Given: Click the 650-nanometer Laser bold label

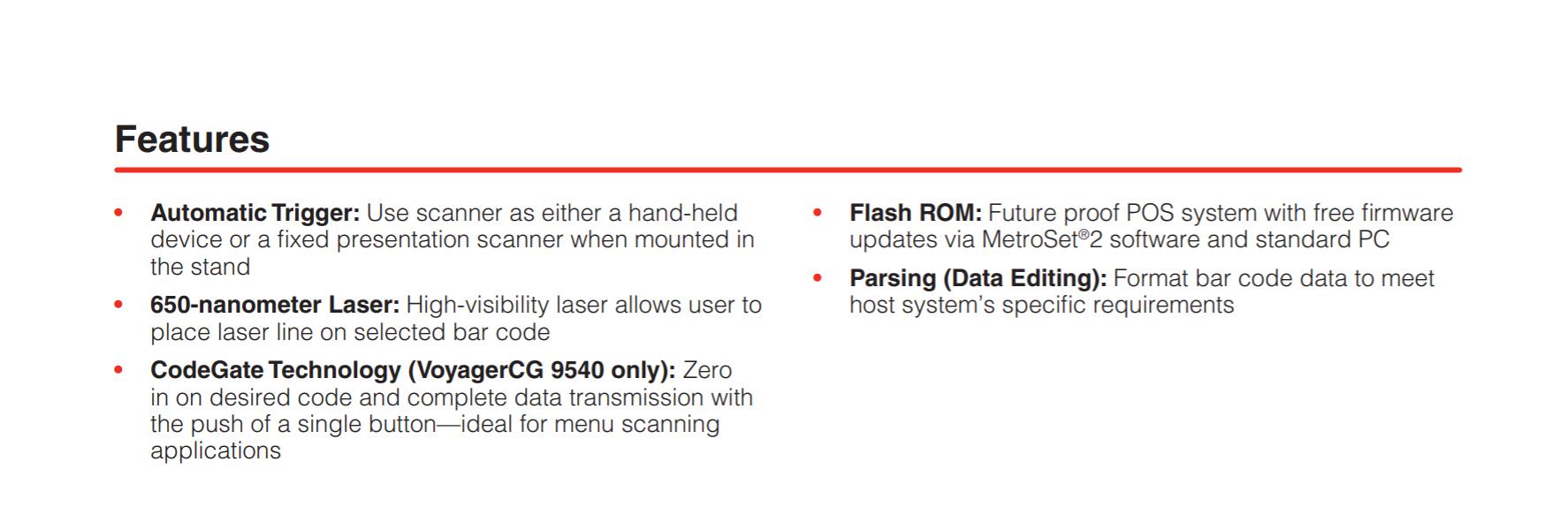Looking at the screenshot, I should click(x=274, y=305).
